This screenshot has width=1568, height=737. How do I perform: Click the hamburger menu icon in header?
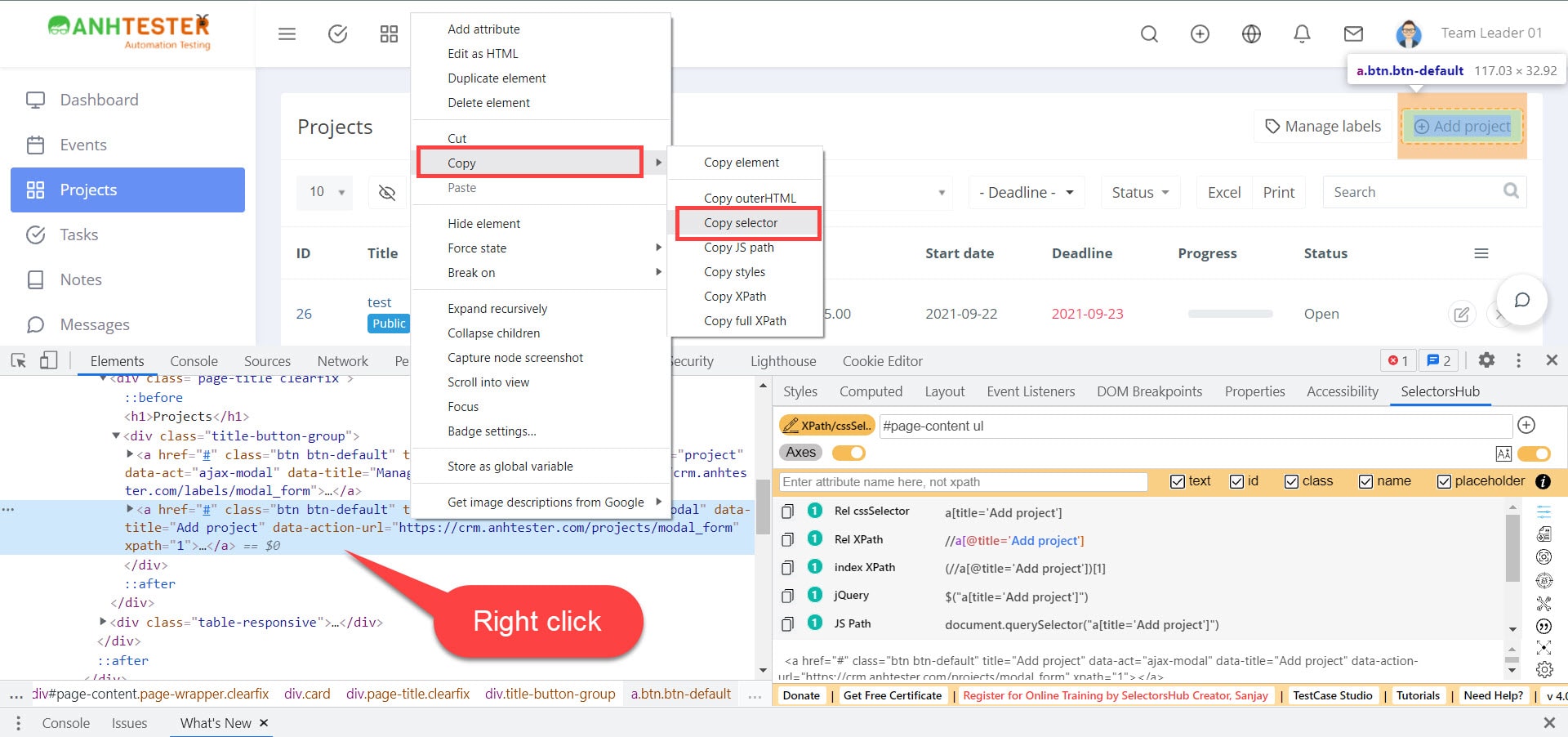[287, 34]
